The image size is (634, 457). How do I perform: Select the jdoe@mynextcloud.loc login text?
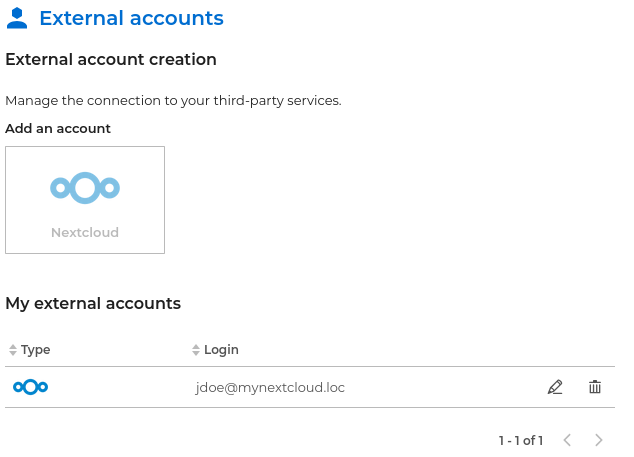point(270,387)
